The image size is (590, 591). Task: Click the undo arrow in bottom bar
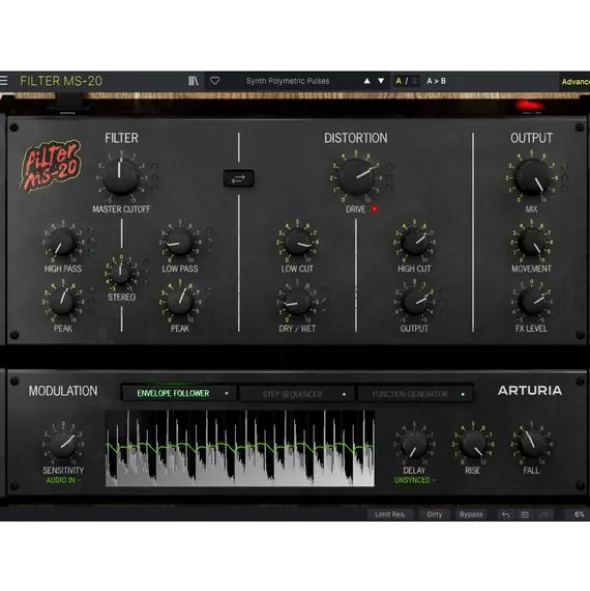point(506,514)
